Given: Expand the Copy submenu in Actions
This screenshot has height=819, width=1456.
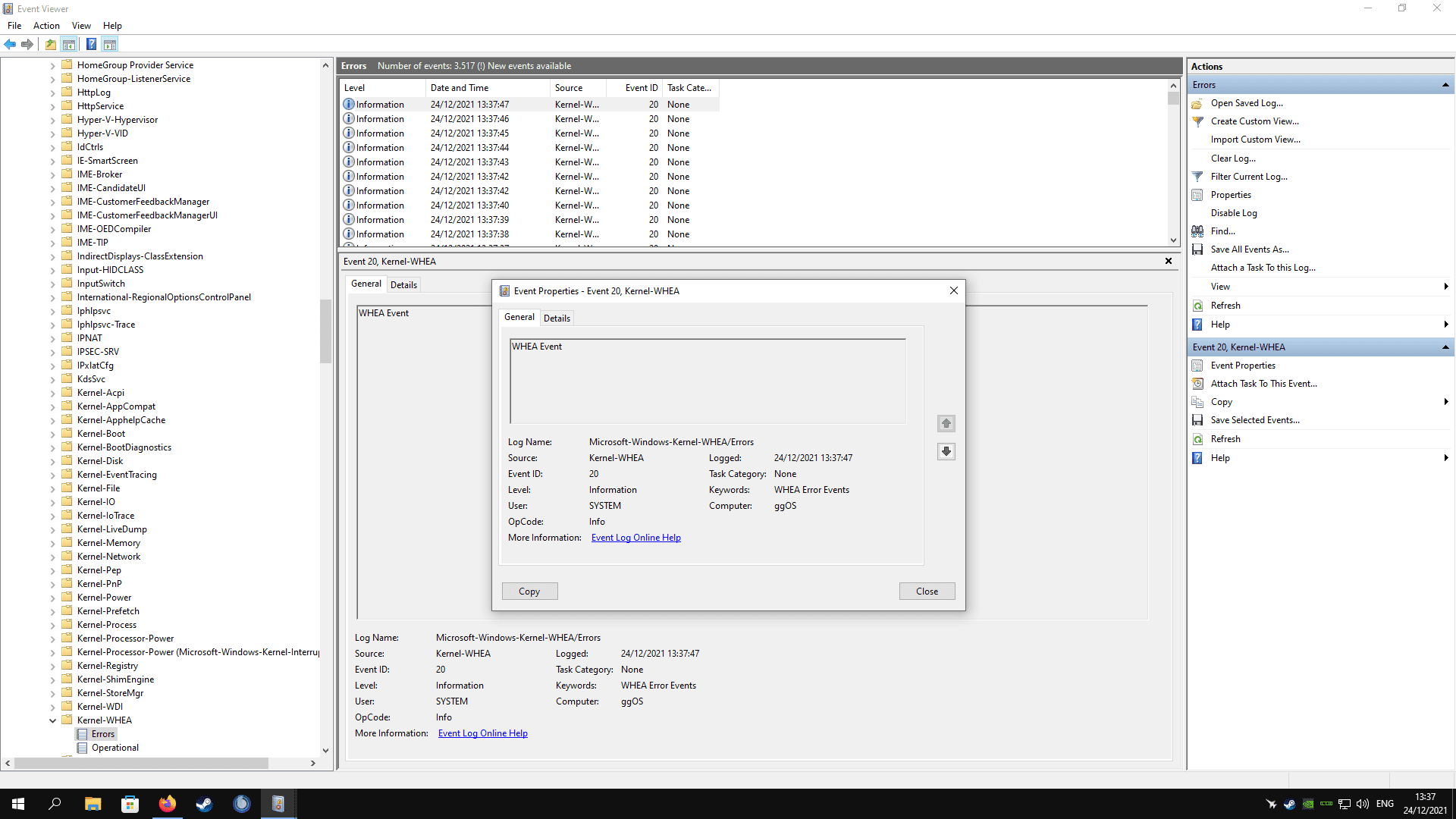Looking at the screenshot, I should (x=1446, y=402).
